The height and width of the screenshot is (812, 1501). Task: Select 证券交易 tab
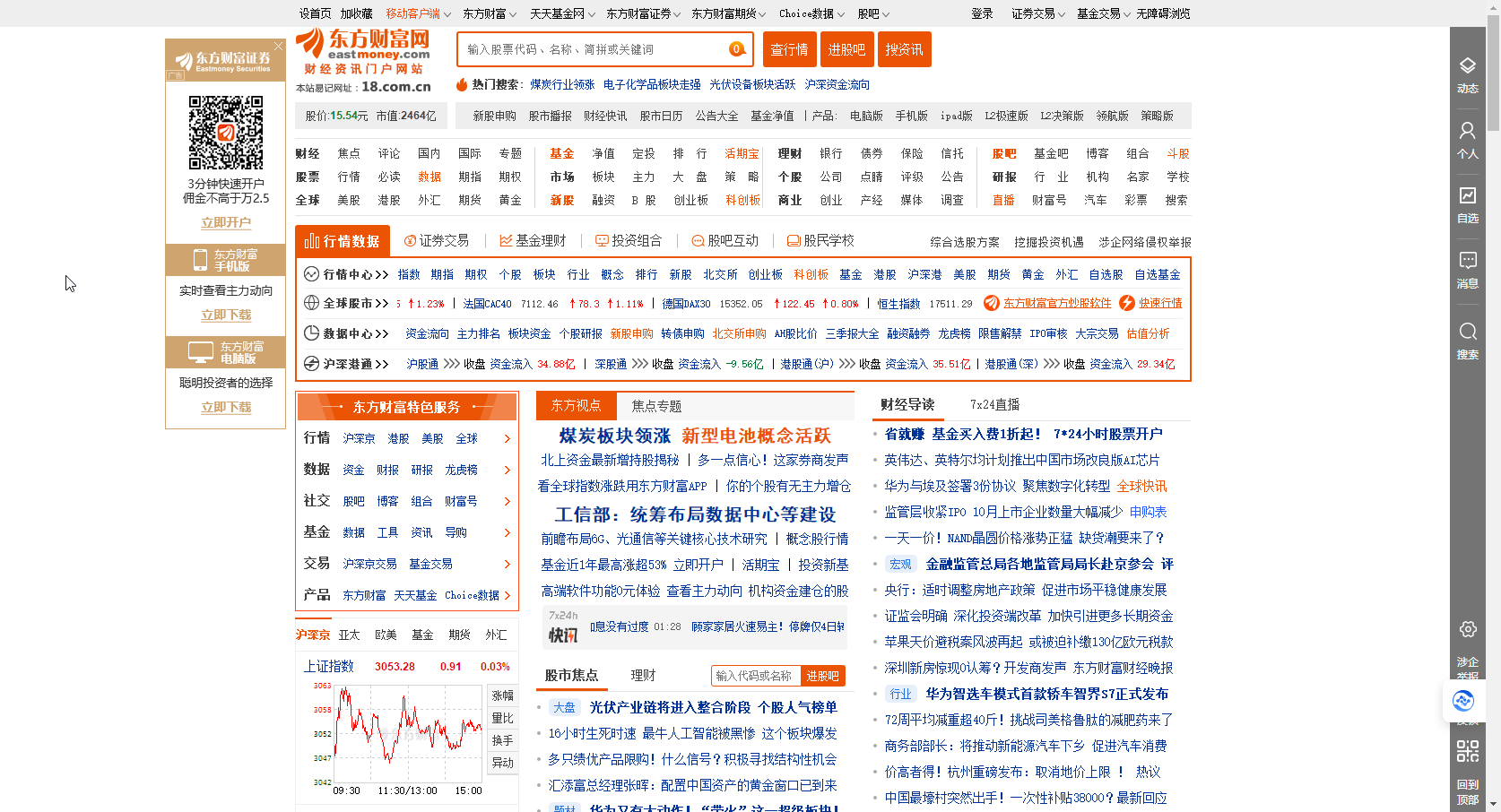coord(437,240)
